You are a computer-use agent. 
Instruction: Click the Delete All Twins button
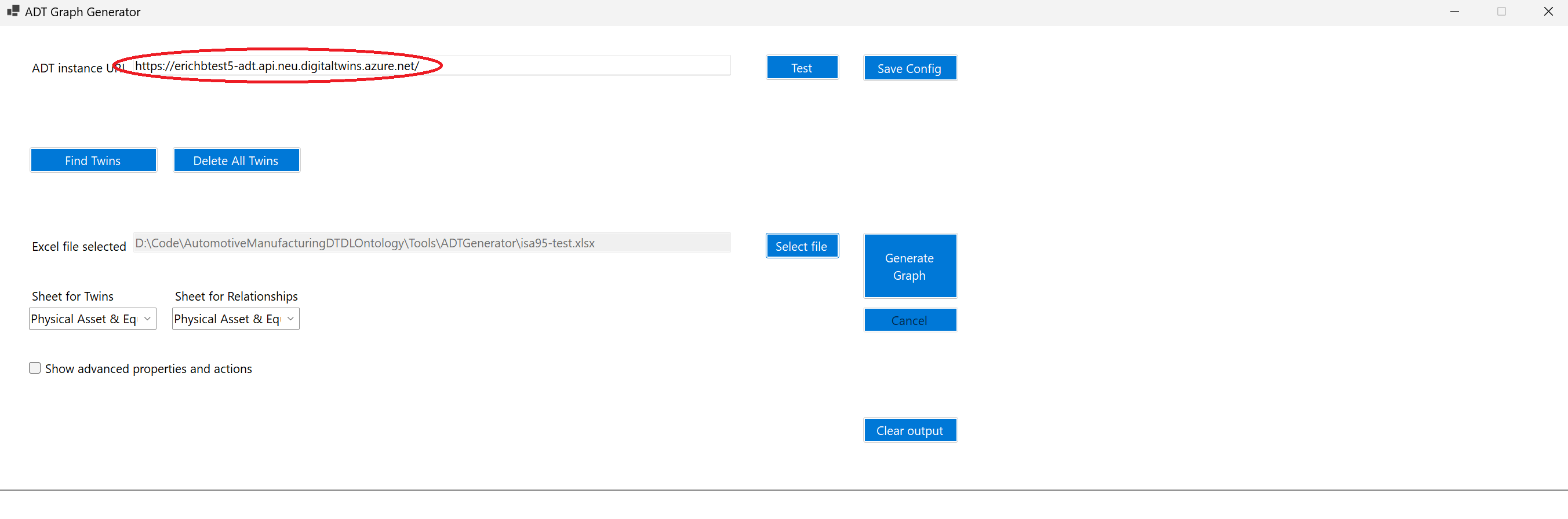click(x=236, y=160)
